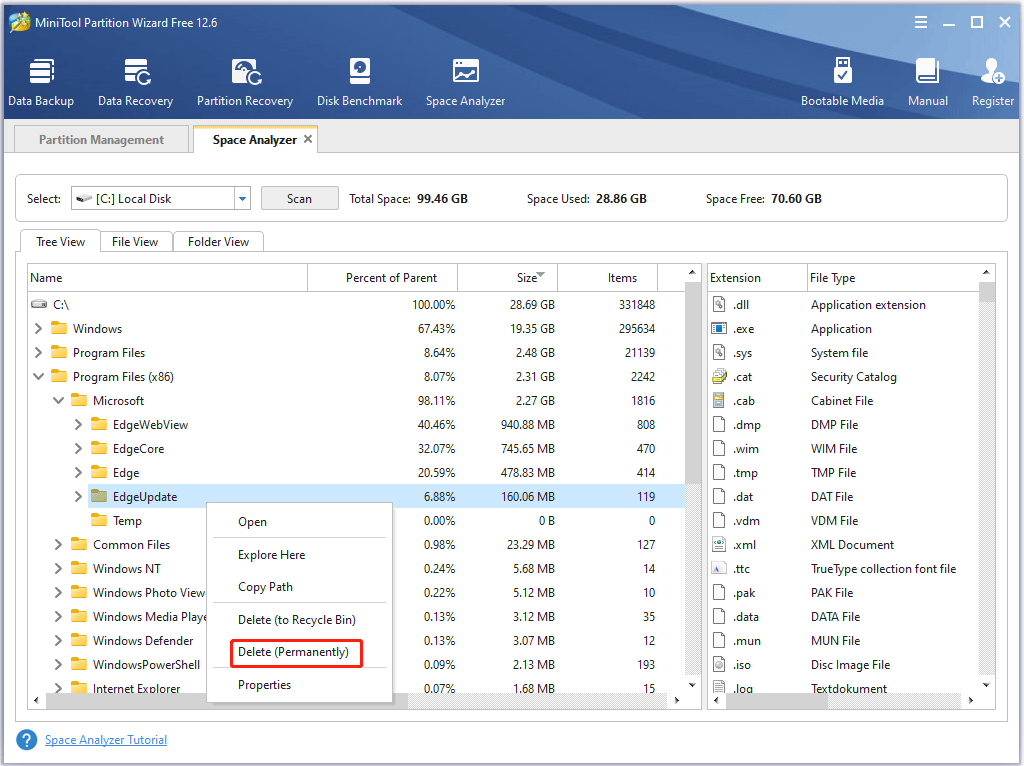Image resolution: width=1024 pixels, height=766 pixels.
Task: Click tree view horizontal scrollbar right arrow
Action: pyautogui.click(x=677, y=700)
